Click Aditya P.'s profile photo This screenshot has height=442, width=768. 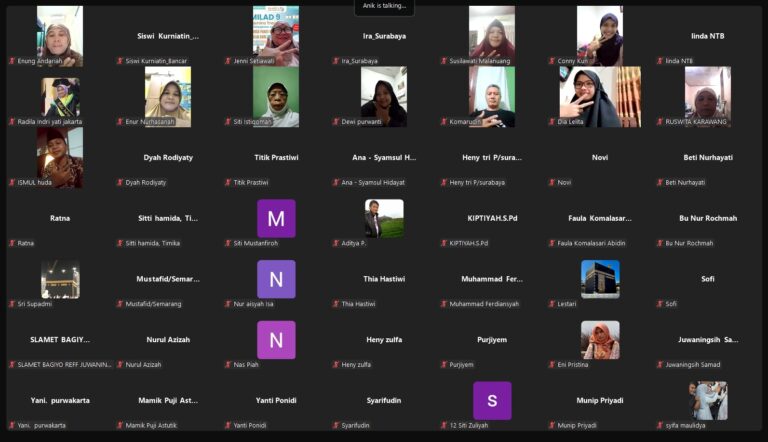(384, 219)
